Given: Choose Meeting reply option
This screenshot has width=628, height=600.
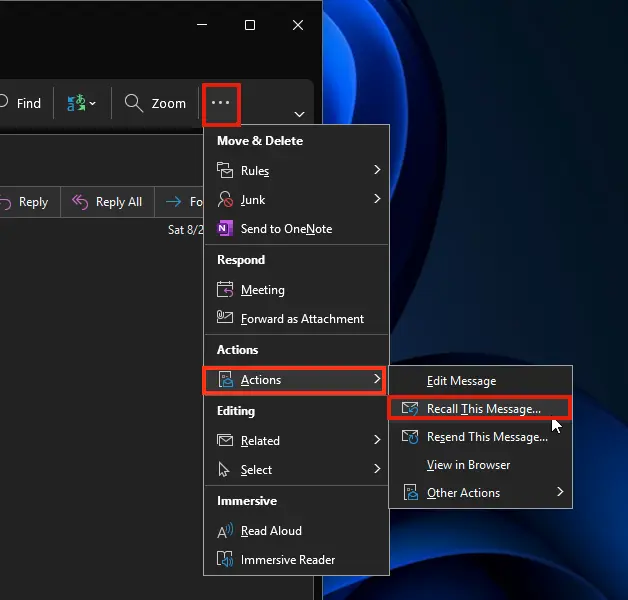Looking at the screenshot, I should 262,290.
